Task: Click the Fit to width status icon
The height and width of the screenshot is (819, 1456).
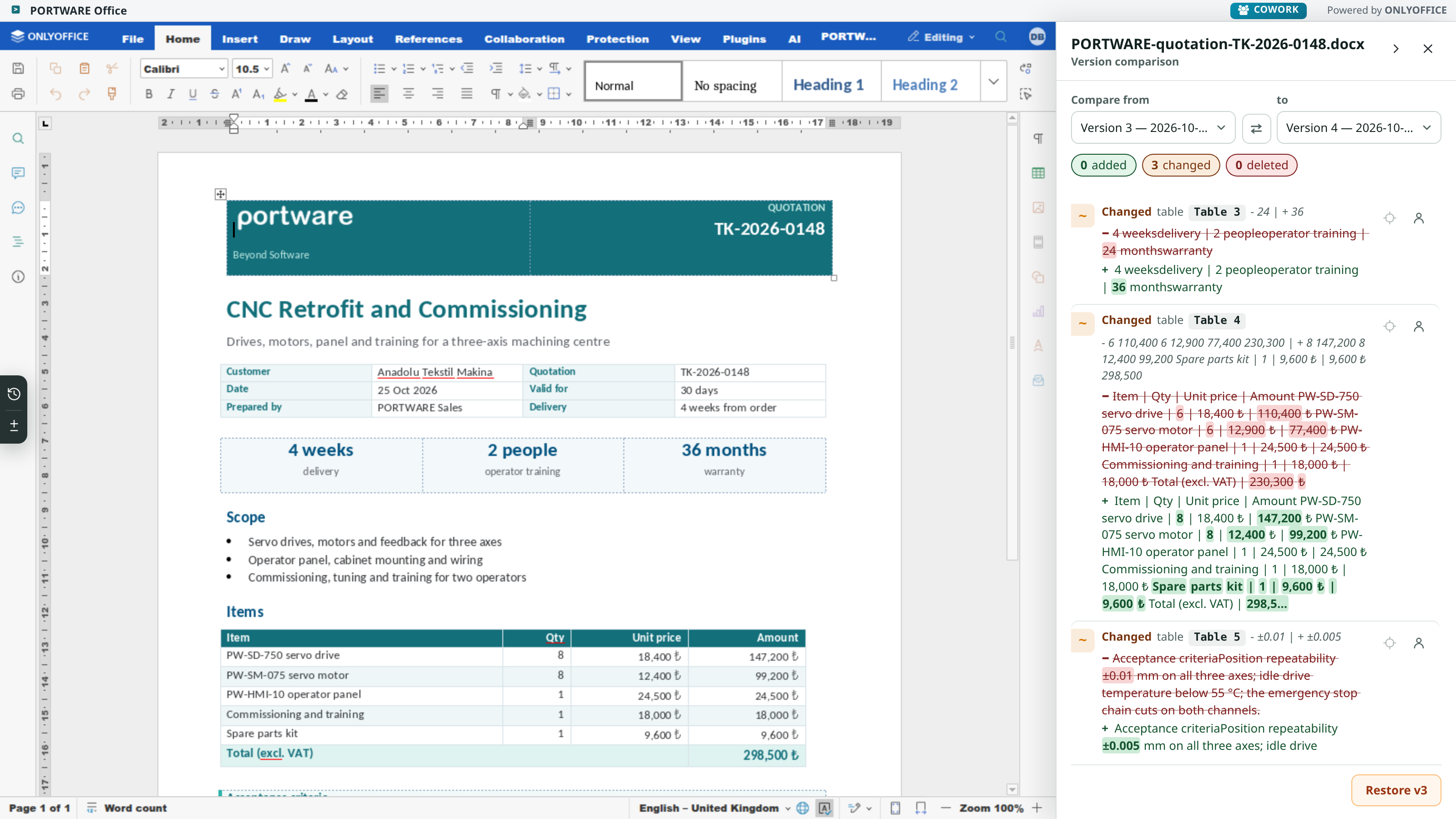Action: pyautogui.click(x=921, y=808)
